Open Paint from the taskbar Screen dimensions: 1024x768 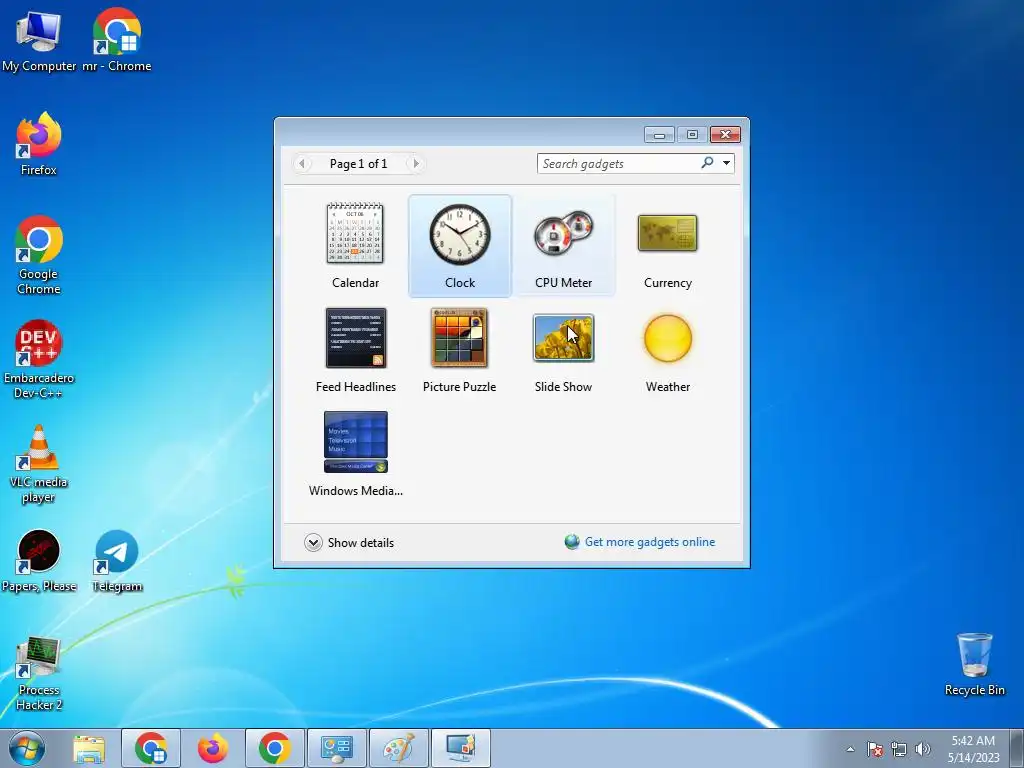(x=399, y=748)
